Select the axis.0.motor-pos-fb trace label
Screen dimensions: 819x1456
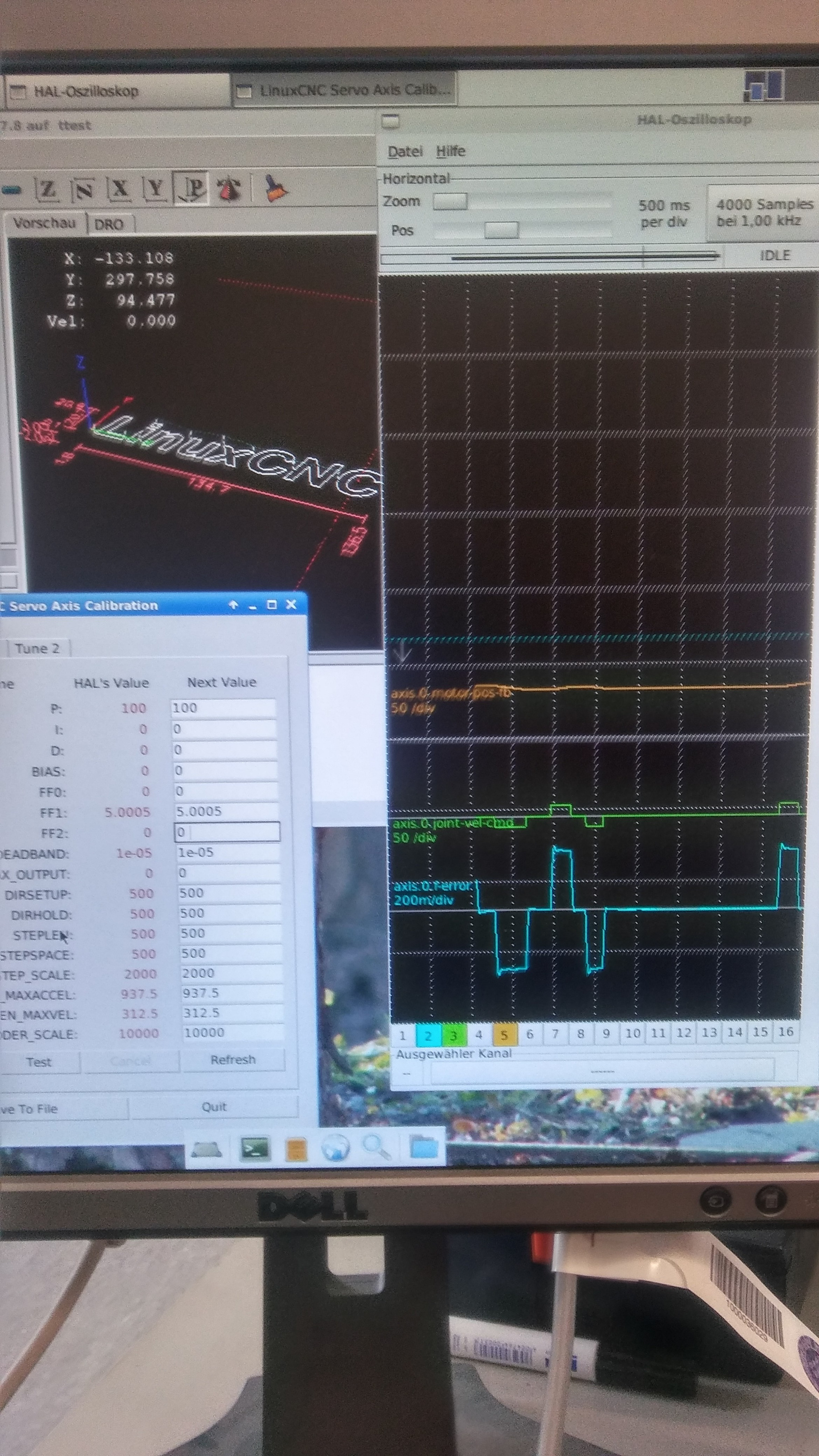click(x=450, y=693)
